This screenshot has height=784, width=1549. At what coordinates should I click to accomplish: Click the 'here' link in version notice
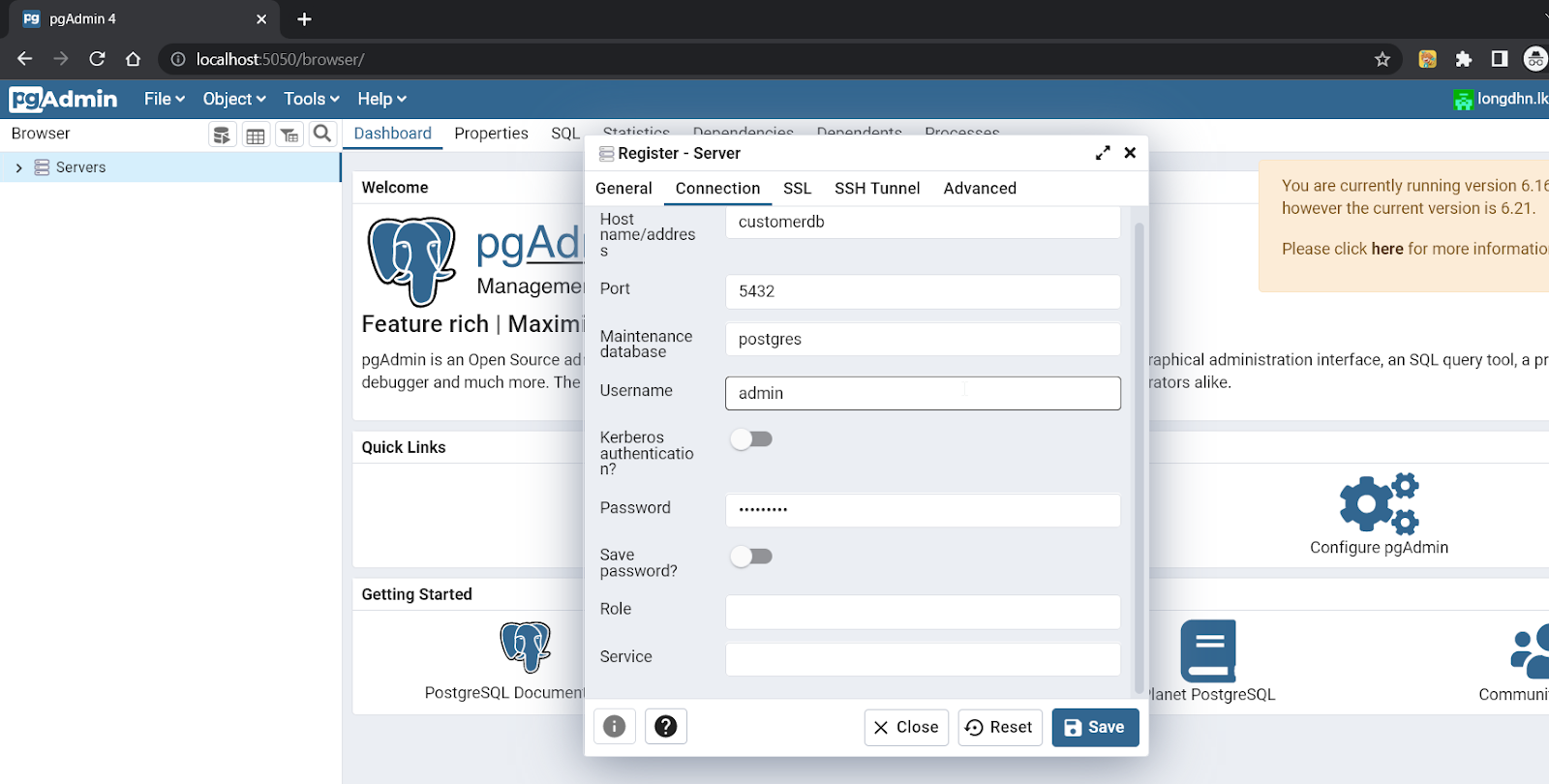click(x=1386, y=249)
